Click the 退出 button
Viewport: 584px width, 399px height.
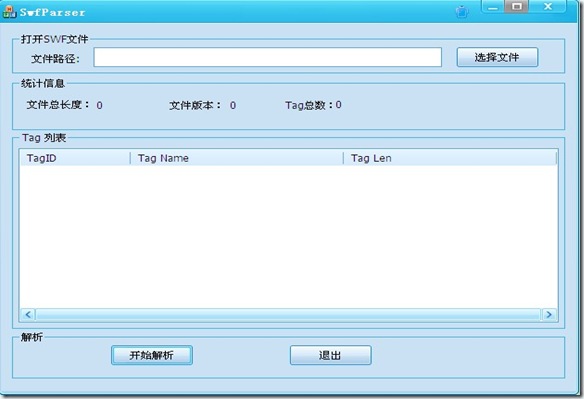coord(330,355)
